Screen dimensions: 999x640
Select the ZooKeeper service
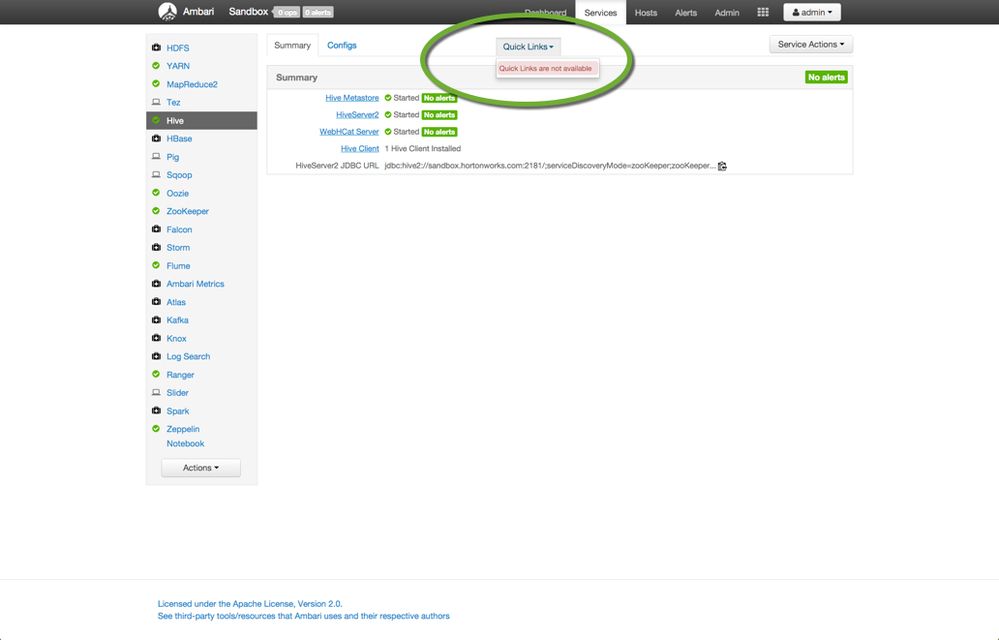[x=187, y=211]
